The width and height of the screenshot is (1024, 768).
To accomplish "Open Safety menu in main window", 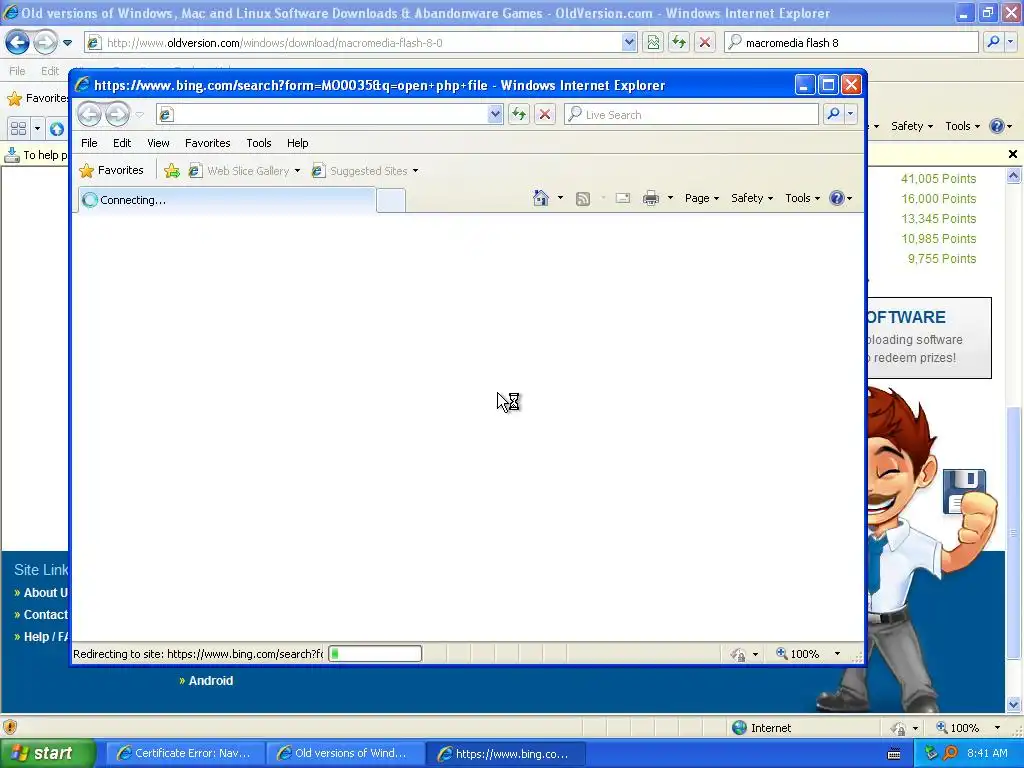I will point(912,126).
